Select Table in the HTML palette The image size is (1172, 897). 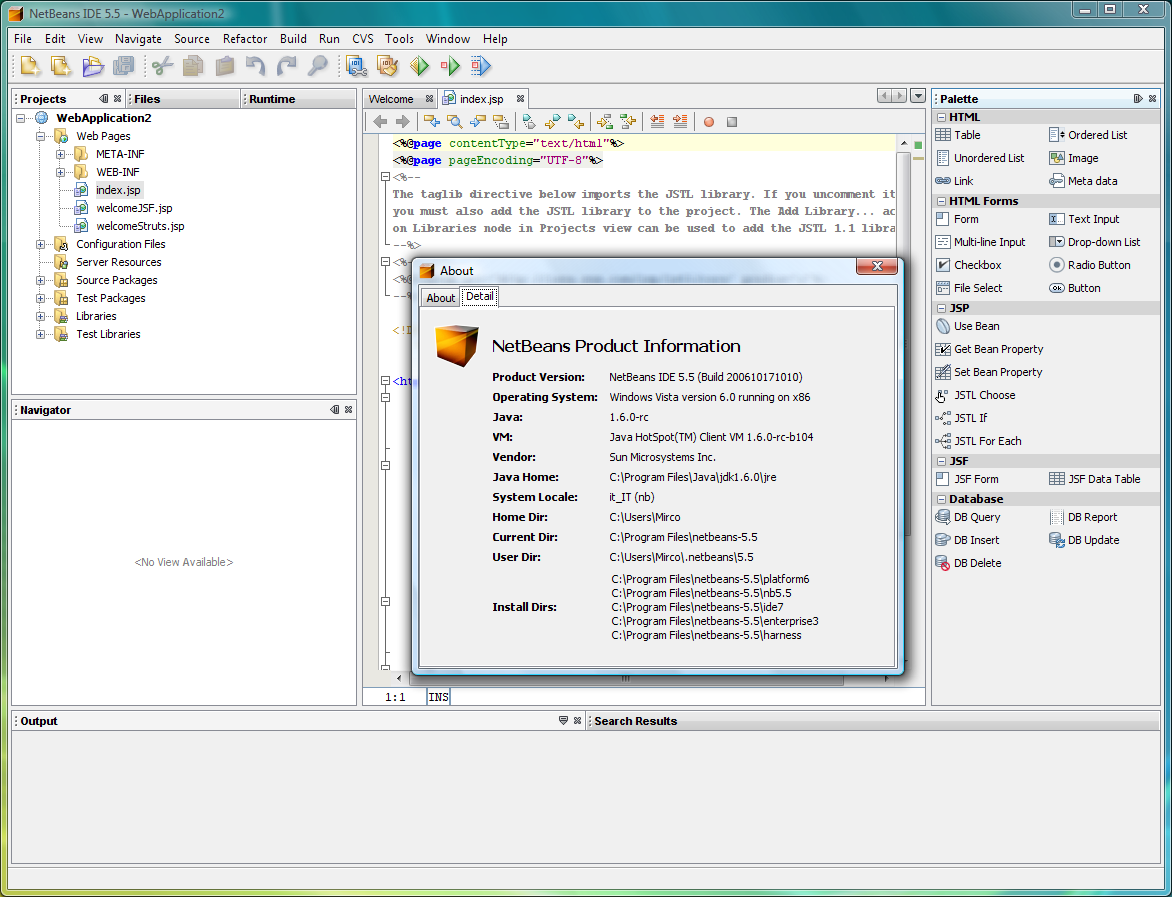pyautogui.click(x=958, y=135)
